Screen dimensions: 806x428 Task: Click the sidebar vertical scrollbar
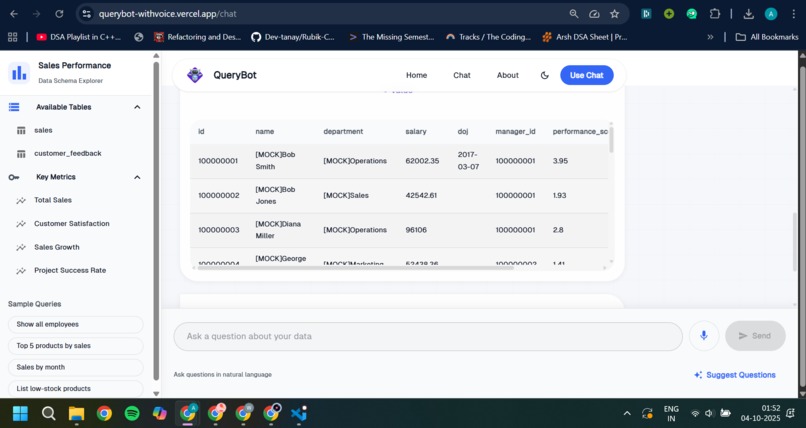(156, 221)
